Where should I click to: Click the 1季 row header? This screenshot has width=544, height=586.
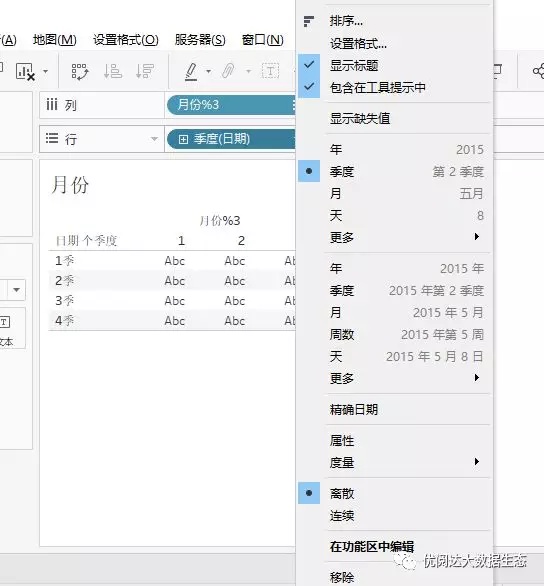click(64, 260)
